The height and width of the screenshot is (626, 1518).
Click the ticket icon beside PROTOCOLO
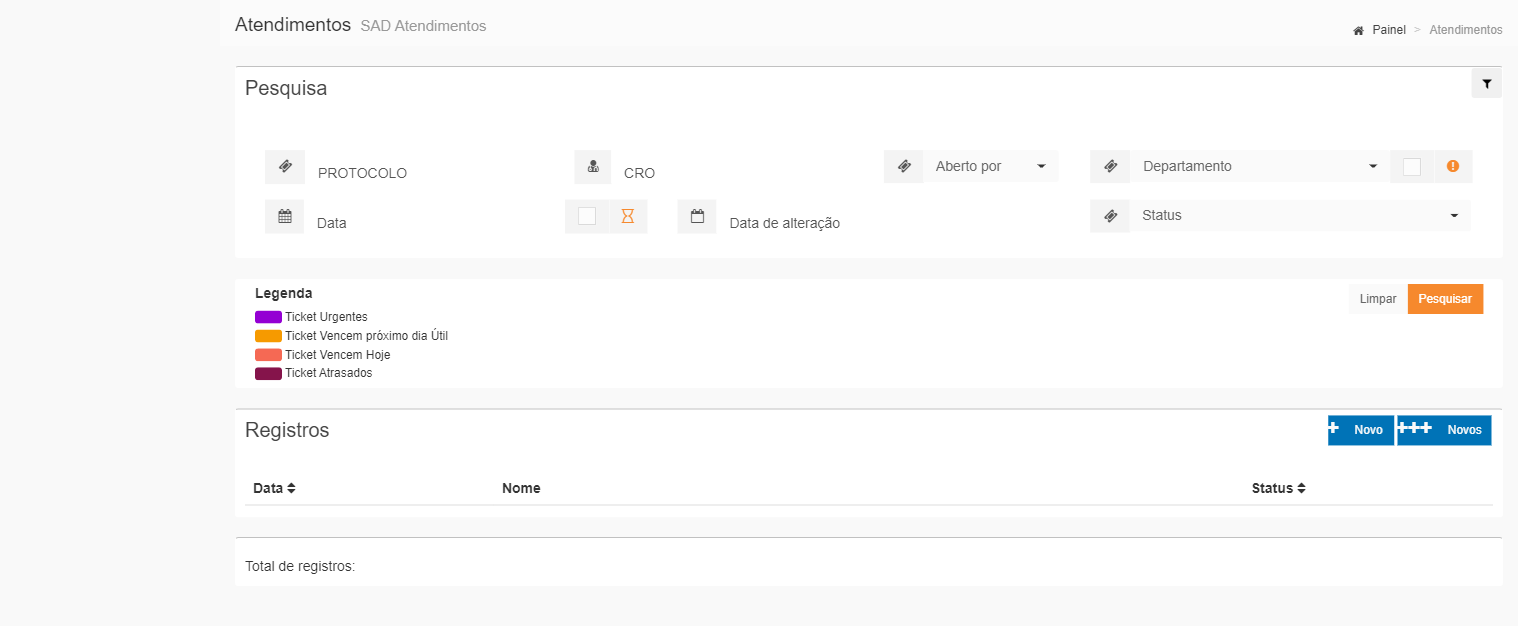pos(285,167)
